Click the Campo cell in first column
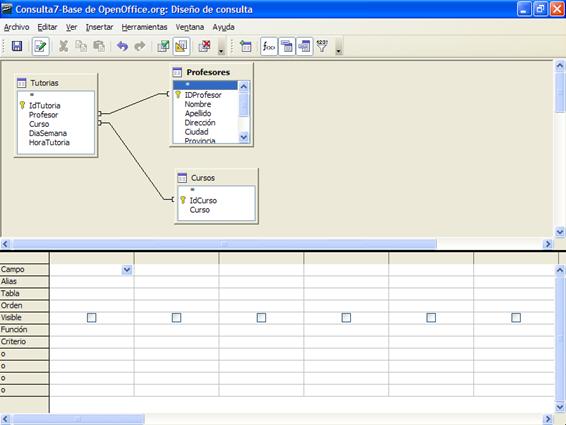566x425 pixels. (92, 270)
